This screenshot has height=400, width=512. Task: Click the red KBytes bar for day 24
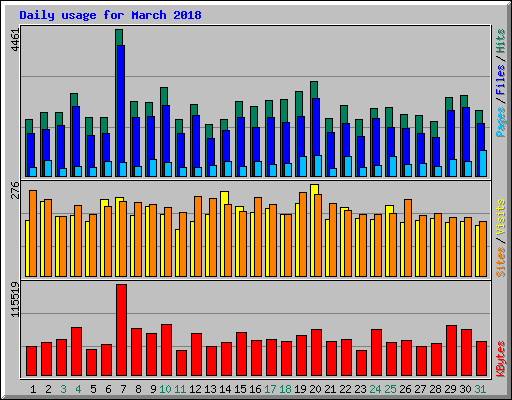pos(377,353)
